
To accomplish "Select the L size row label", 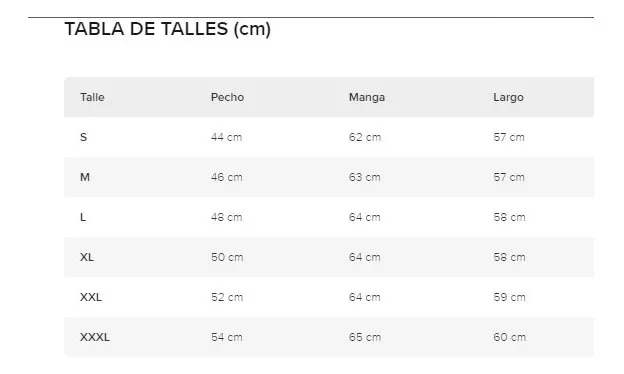I will tap(83, 217).
